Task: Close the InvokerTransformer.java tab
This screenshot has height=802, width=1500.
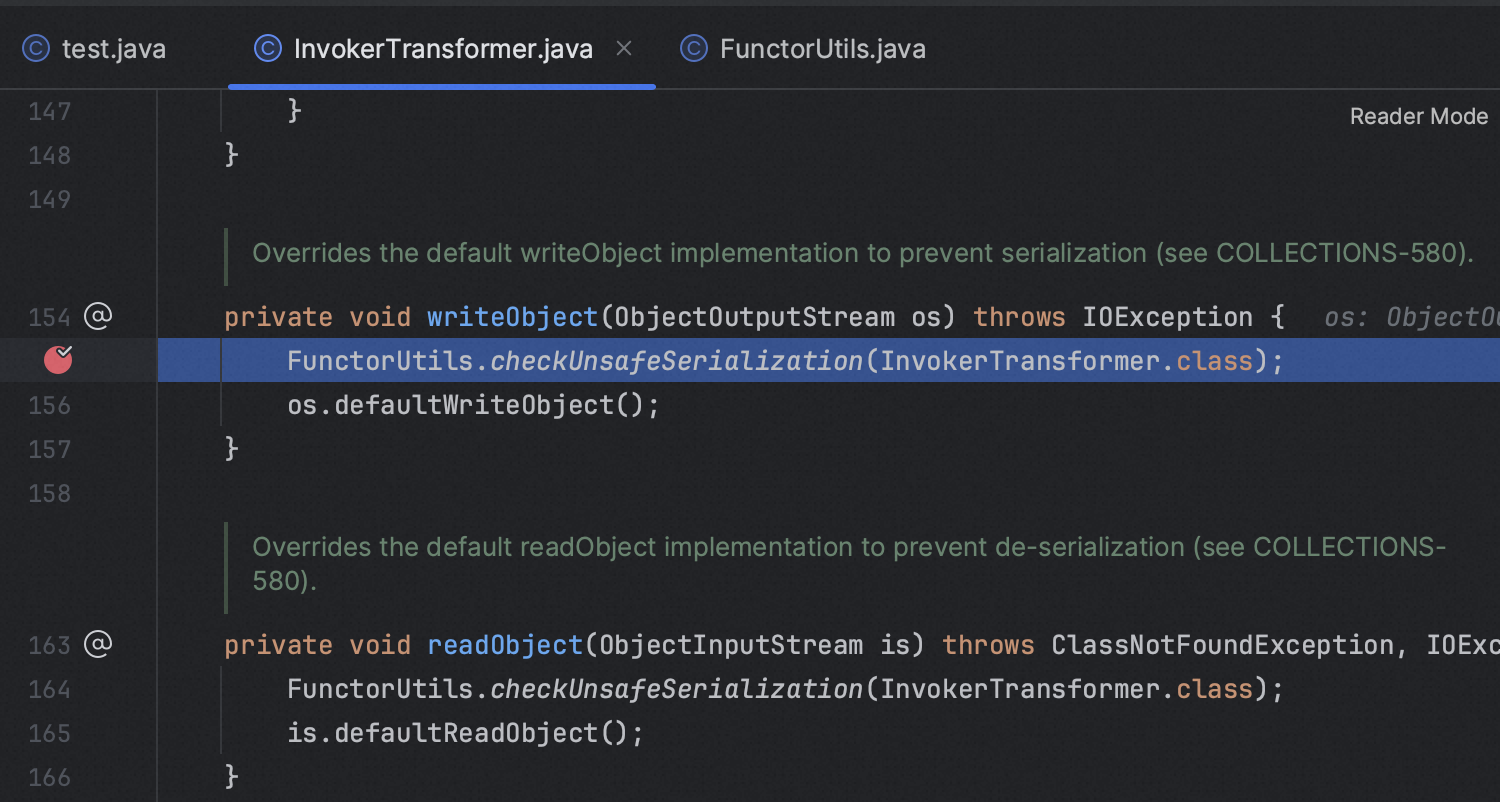Action: 624,48
